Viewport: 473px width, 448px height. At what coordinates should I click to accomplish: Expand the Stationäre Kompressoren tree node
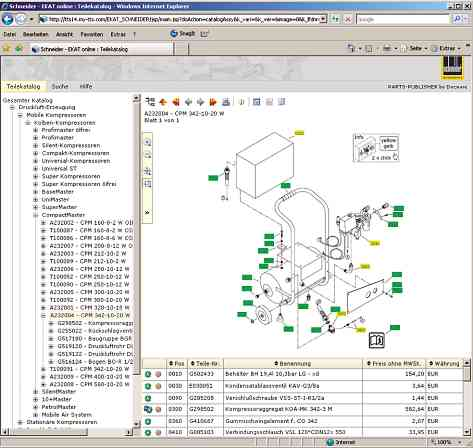(20, 422)
